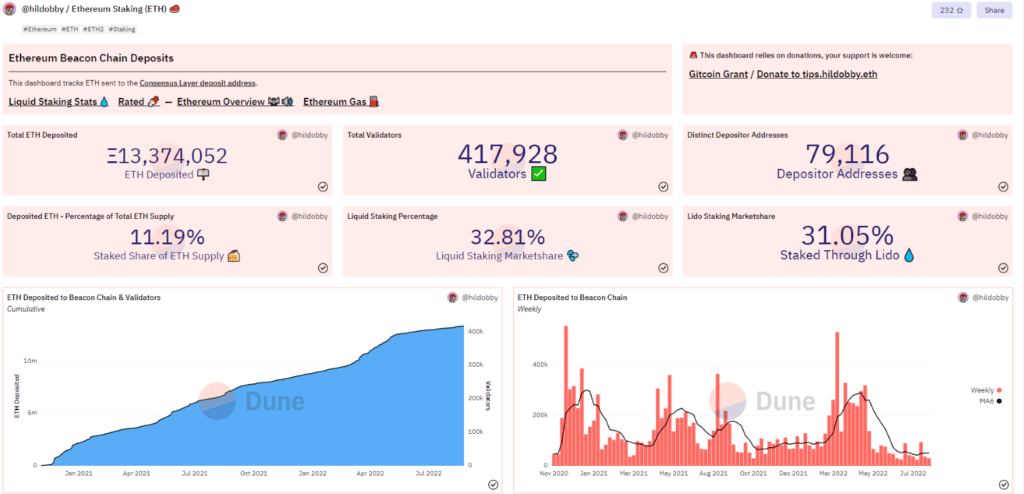Open the #ETH tag

point(69,29)
